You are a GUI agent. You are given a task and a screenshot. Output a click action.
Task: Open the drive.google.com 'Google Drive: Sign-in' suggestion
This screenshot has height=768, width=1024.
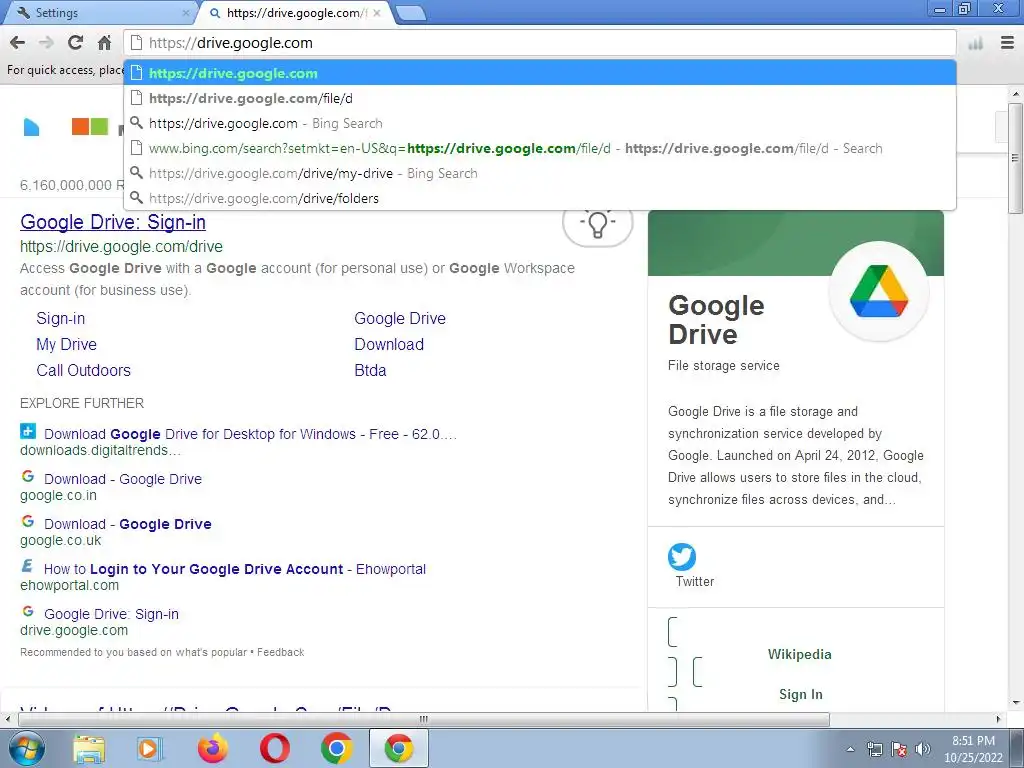[x=111, y=614]
